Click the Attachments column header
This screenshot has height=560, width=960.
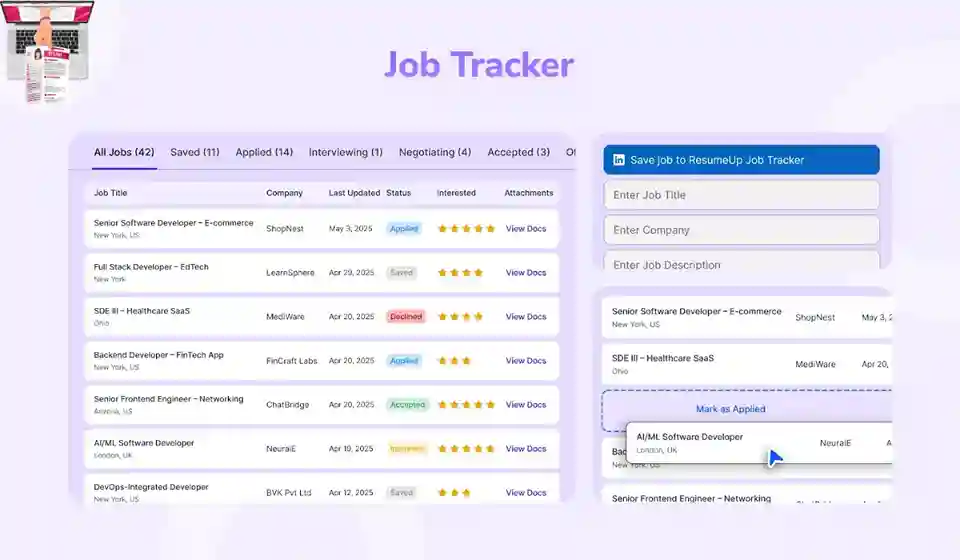coord(528,193)
